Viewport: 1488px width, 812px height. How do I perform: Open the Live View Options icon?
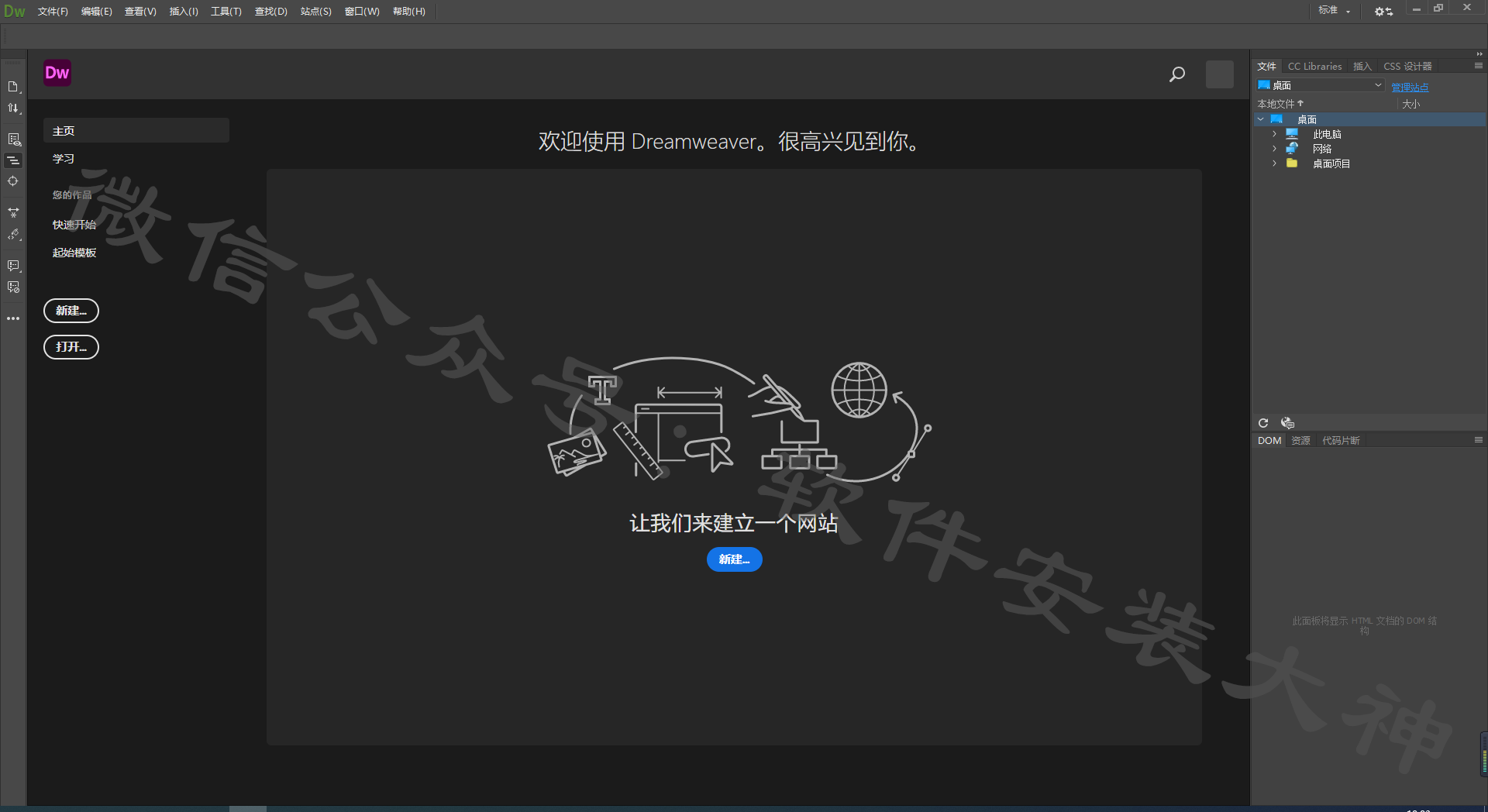pos(13,139)
